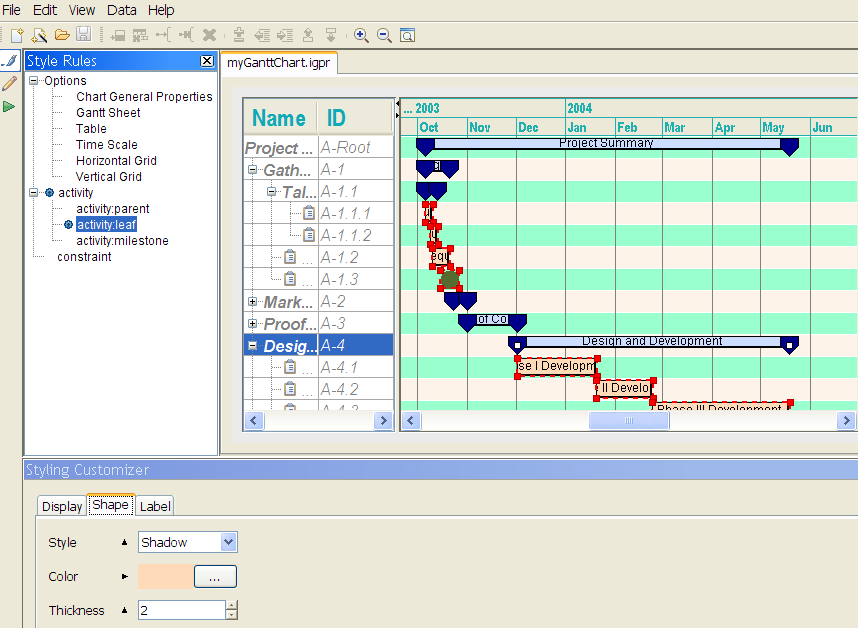Click the Zoom In magnifier icon
Screen dimensions: 858x628
(x=361, y=35)
